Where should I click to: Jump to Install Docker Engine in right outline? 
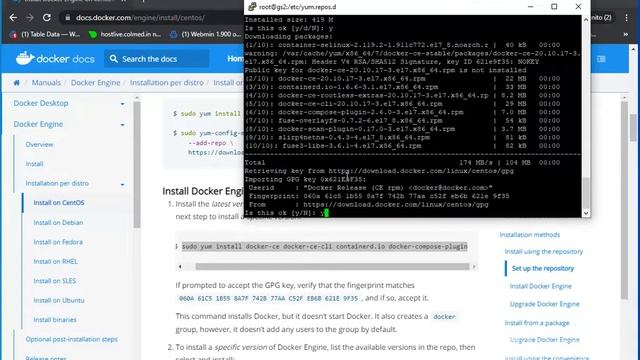[540, 286]
